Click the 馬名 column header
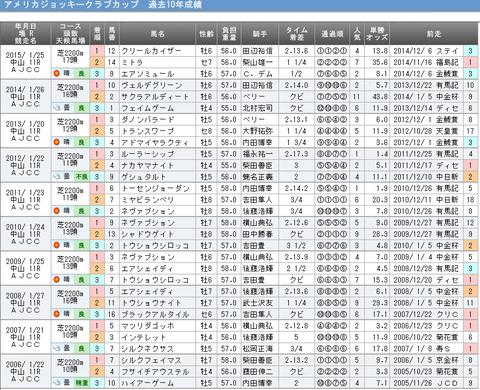 pos(157,34)
